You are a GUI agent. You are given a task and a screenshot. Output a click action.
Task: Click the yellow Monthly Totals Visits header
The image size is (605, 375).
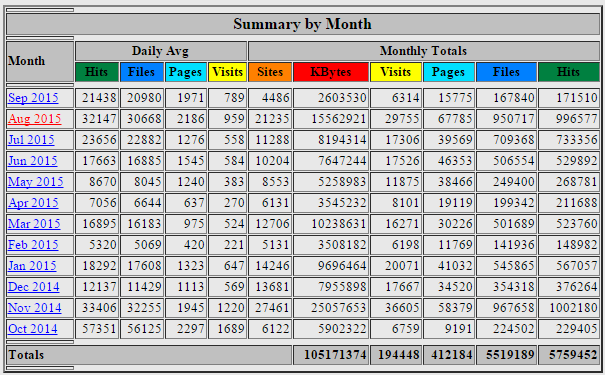pyautogui.click(x=395, y=72)
